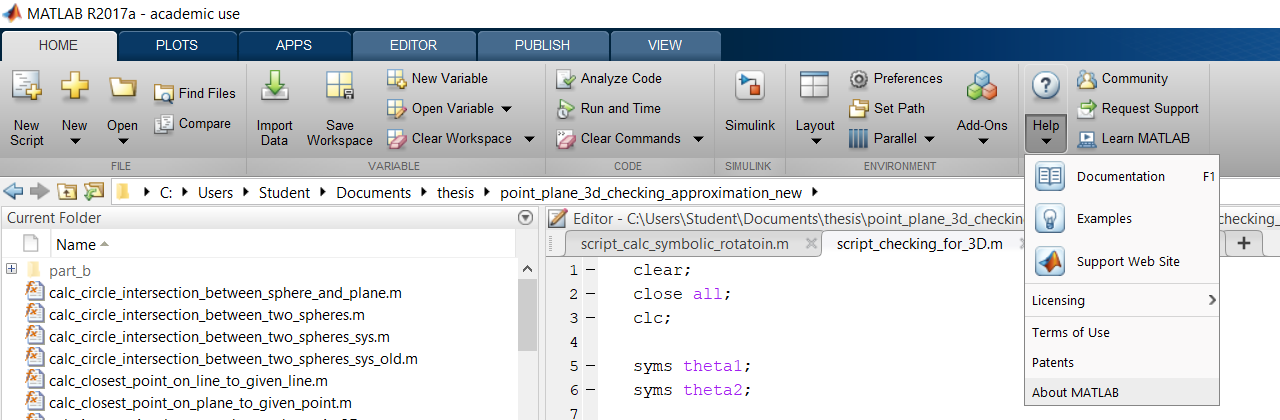Click the Run and Time button

tap(608, 108)
